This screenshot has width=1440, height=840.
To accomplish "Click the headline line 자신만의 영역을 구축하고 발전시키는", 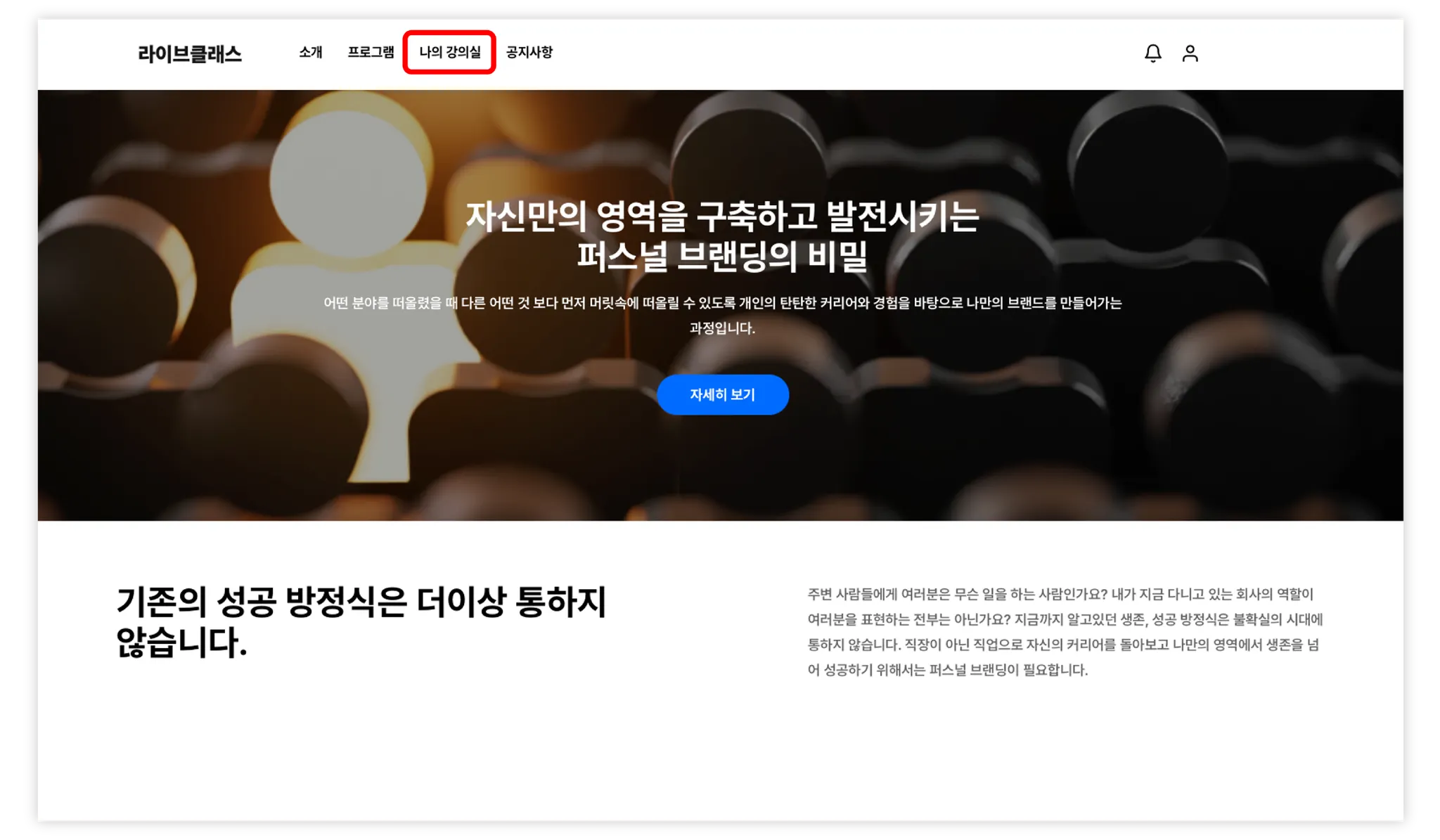I will pos(722,217).
